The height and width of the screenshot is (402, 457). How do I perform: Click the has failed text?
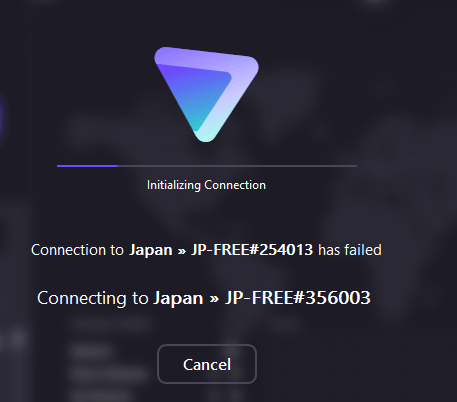(350, 250)
